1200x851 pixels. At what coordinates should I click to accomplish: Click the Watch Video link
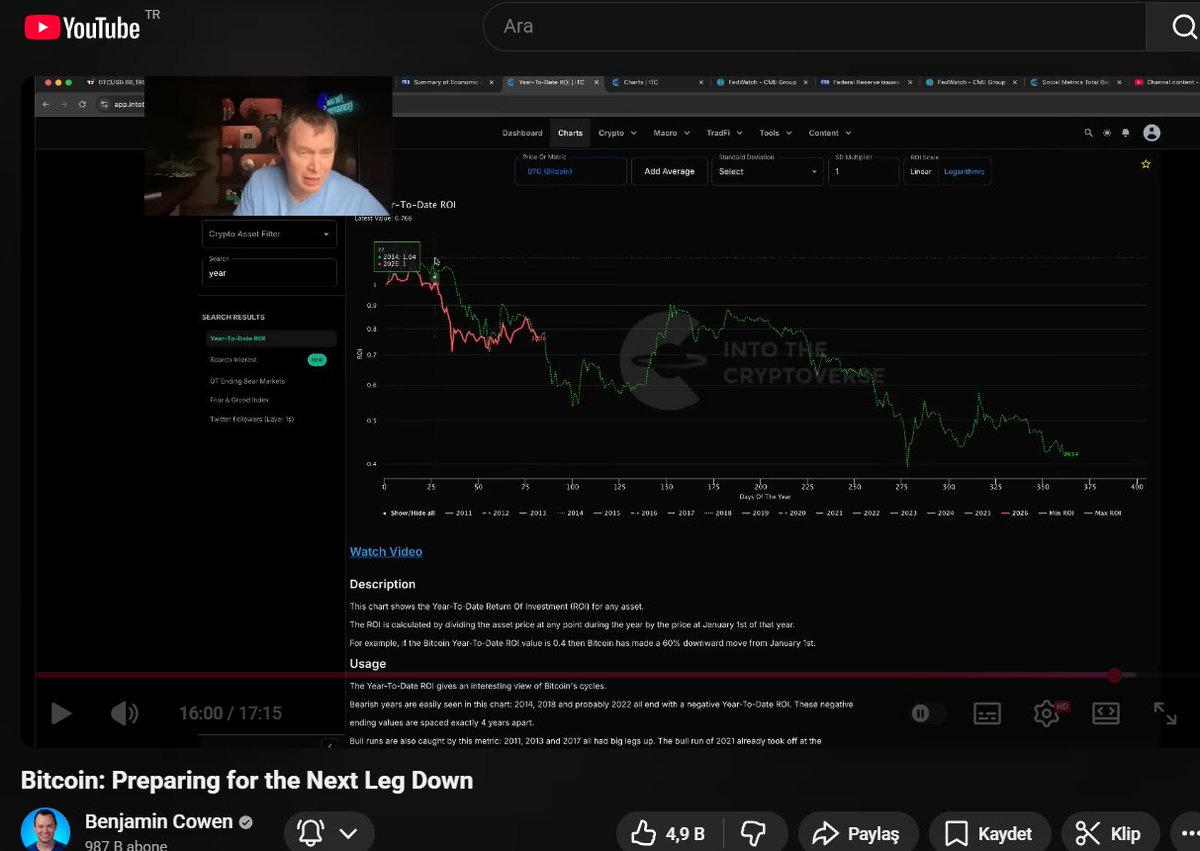click(386, 551)
